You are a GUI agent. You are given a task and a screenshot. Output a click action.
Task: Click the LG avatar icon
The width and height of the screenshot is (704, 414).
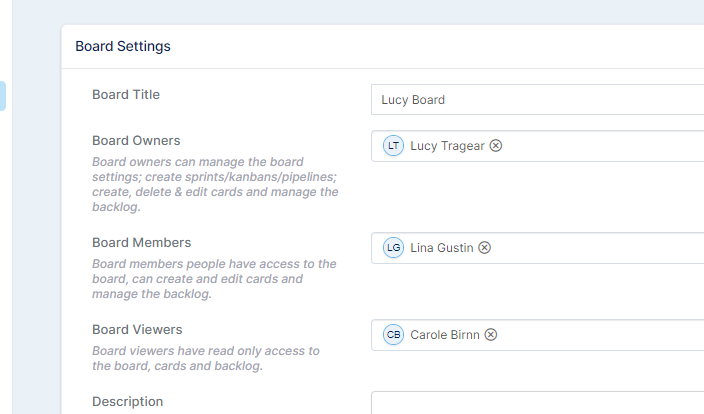(393, 247)
